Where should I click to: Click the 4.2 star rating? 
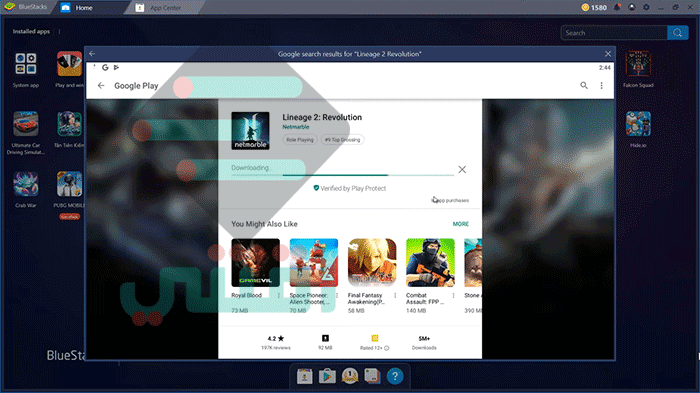point(276,339)
